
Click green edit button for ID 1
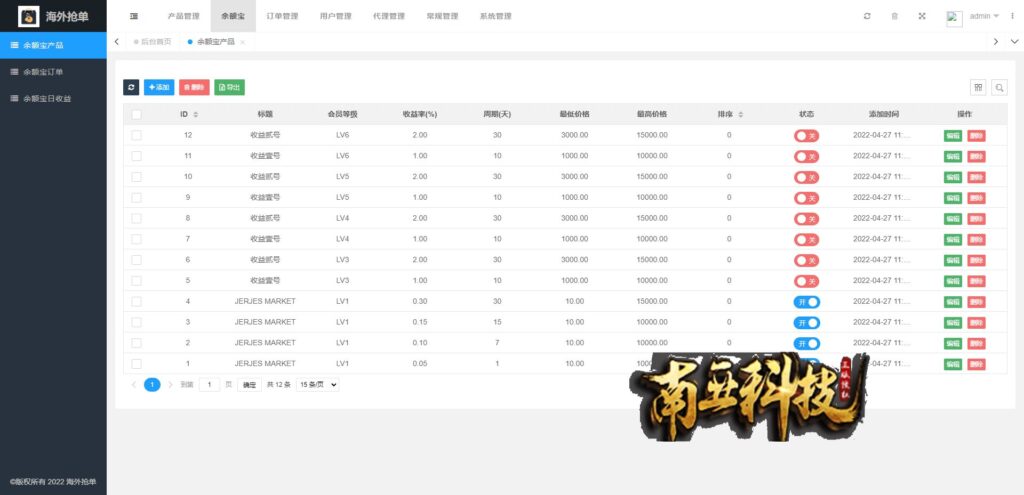click(x=953, y=364)
